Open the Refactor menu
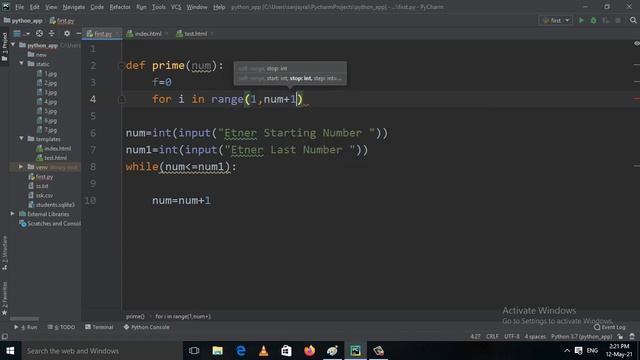 click(120, 7)
